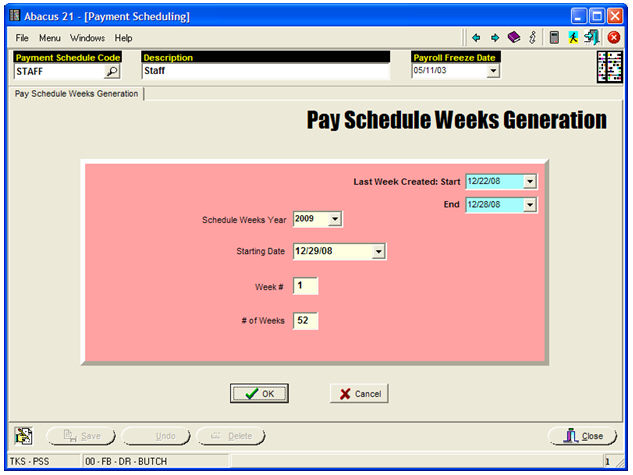Screen dimensions: 633x475
Task: Click the back arrow toolbar icon
Action: 476,37
